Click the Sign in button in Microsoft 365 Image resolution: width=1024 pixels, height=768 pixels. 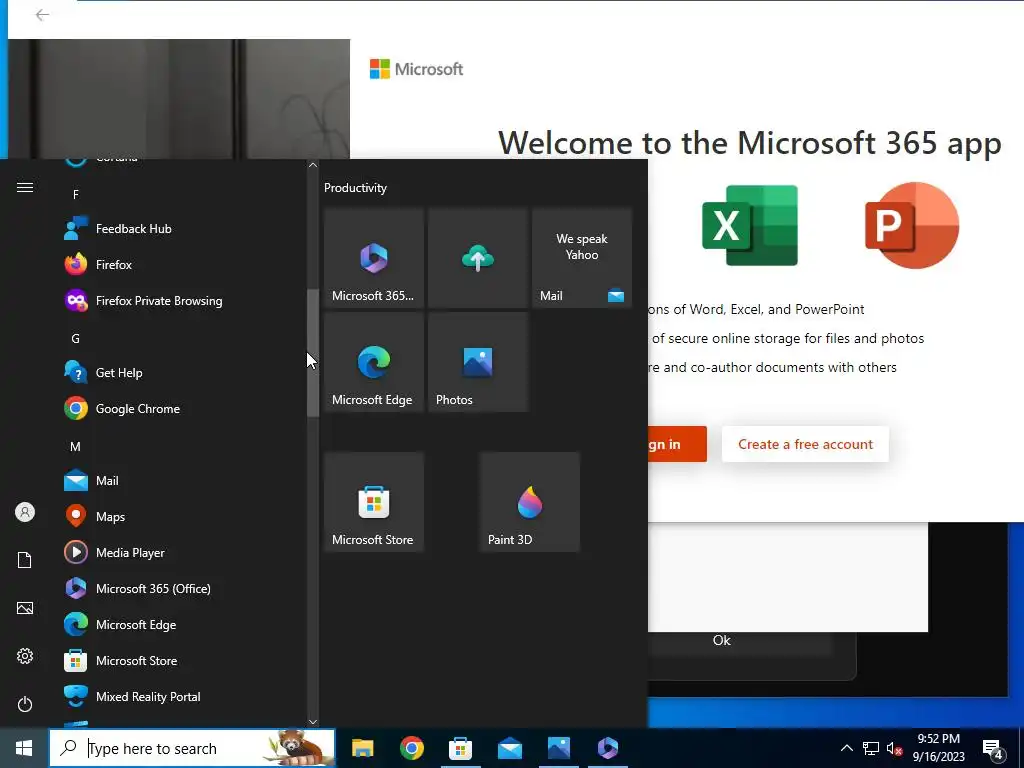[x=677, y=444]
